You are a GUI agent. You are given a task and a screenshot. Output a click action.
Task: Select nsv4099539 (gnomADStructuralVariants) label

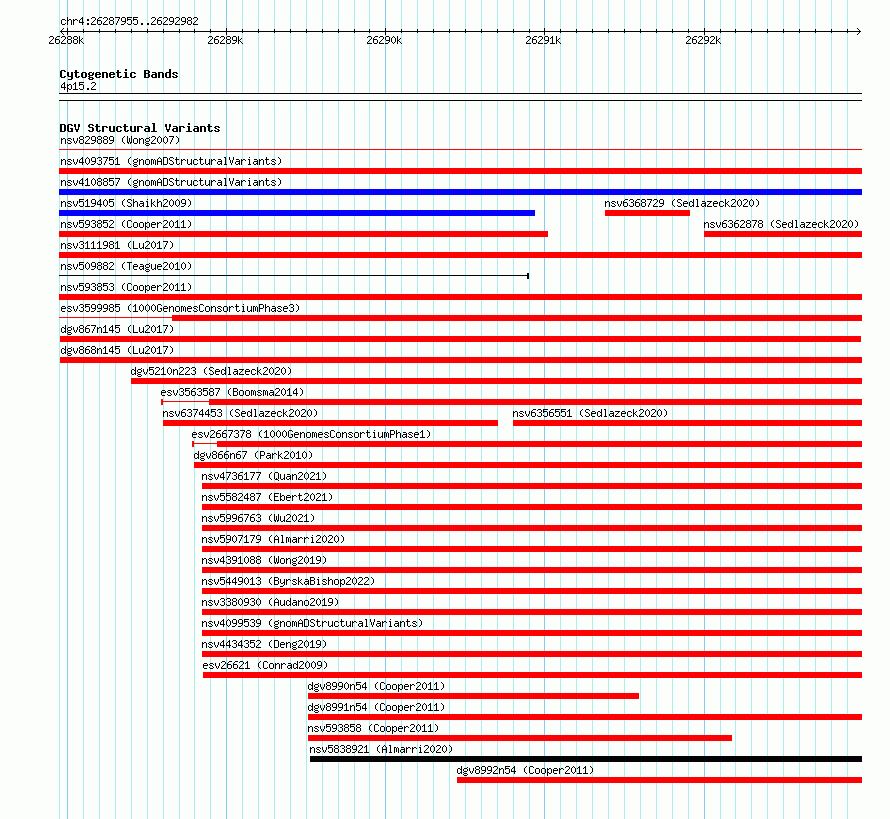[x=312, y=623]
